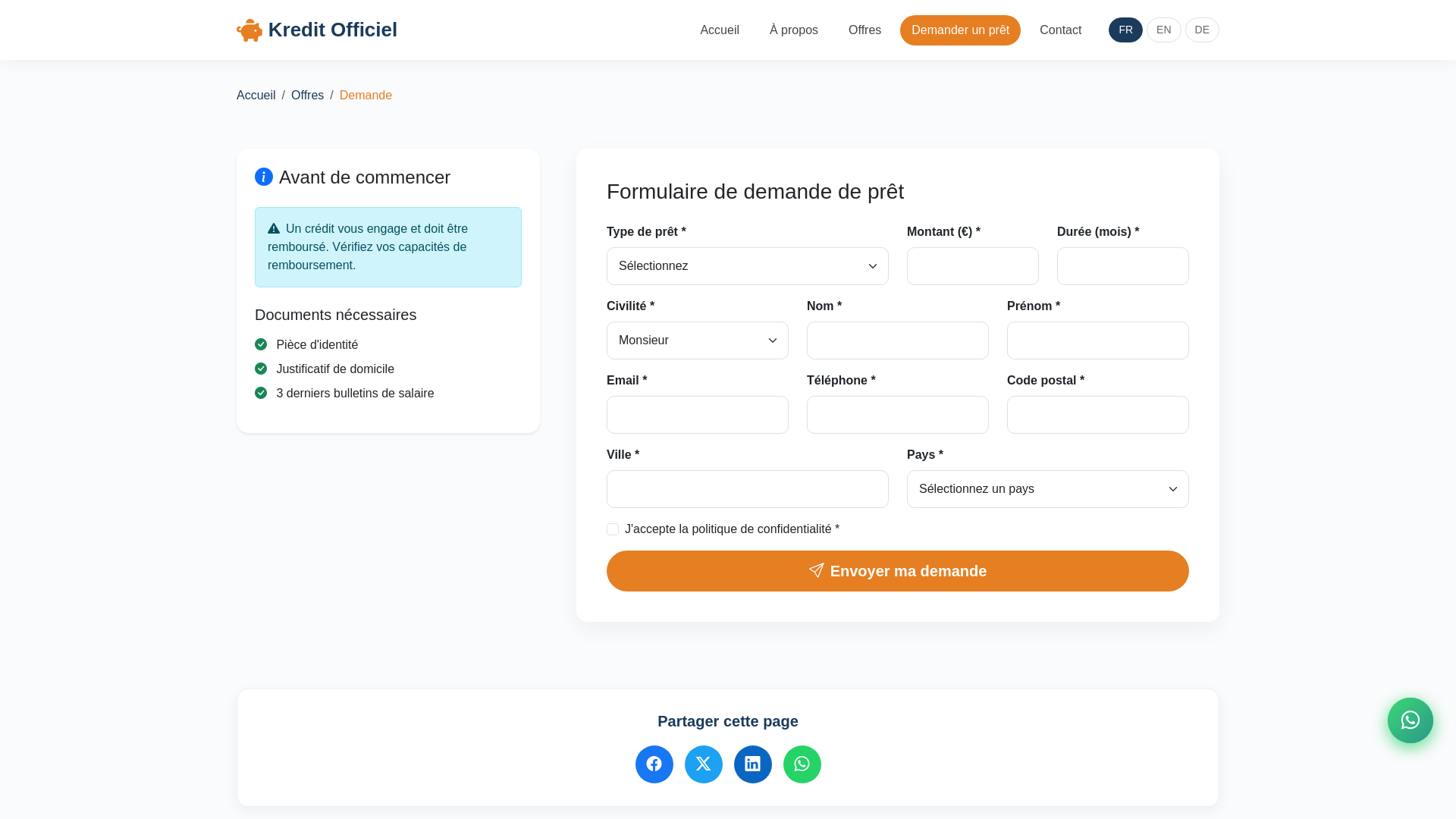
Task: Focus the Nom input field
Action: pos(898,340)
